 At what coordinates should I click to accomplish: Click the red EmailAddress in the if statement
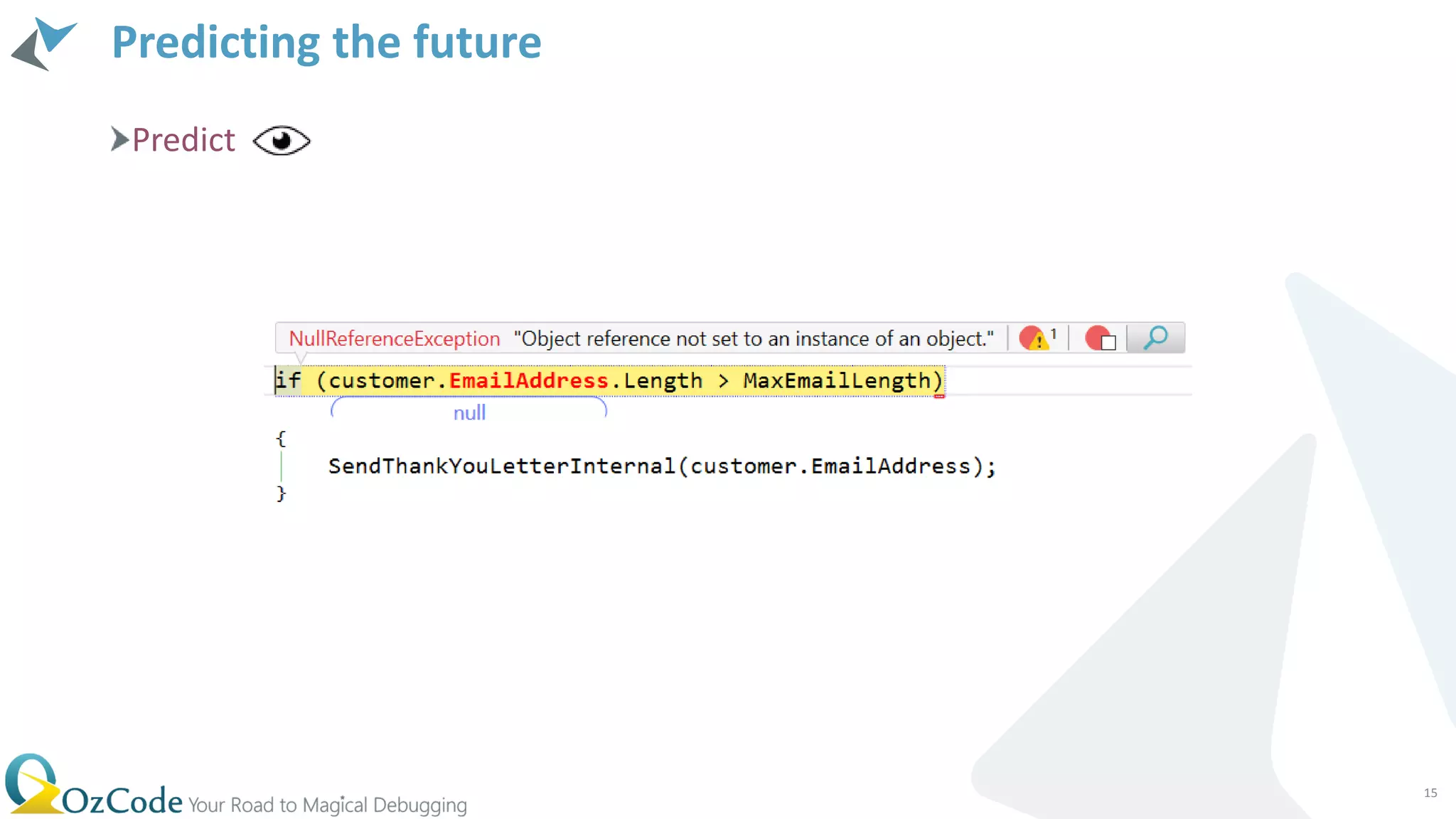coord(528,381)
